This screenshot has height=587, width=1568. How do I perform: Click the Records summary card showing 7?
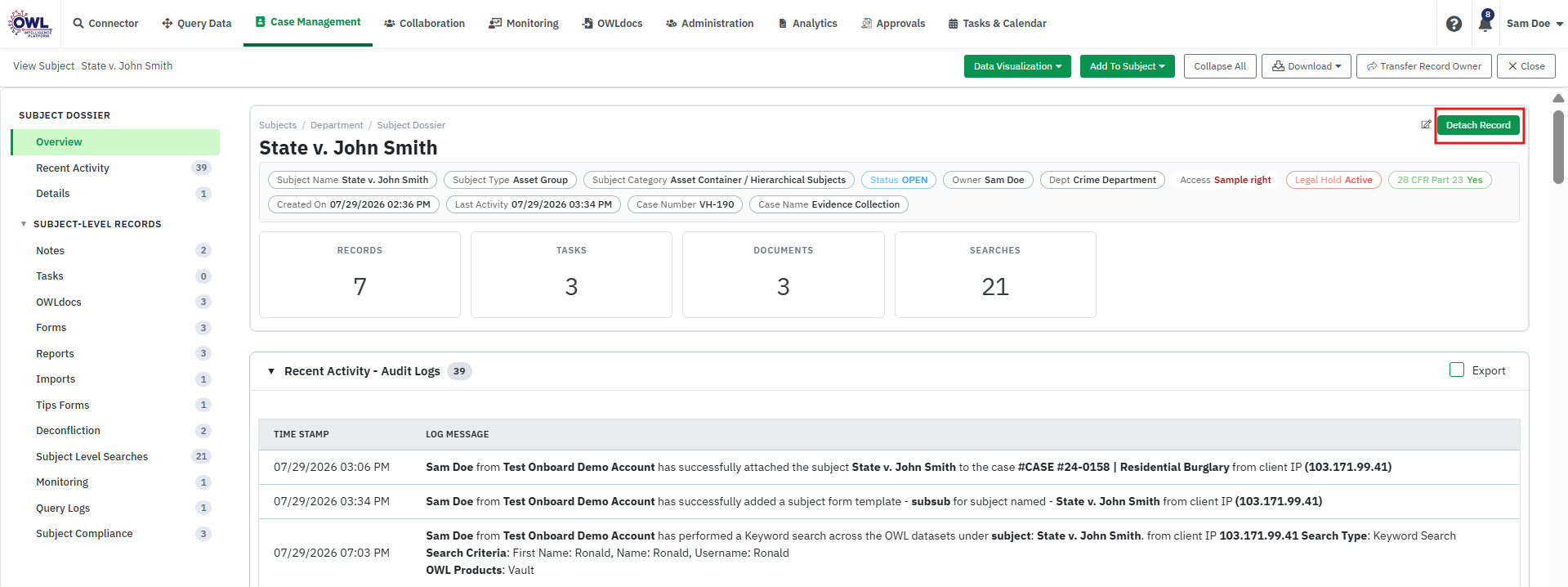pyautogui.click(x=360, y=275)
